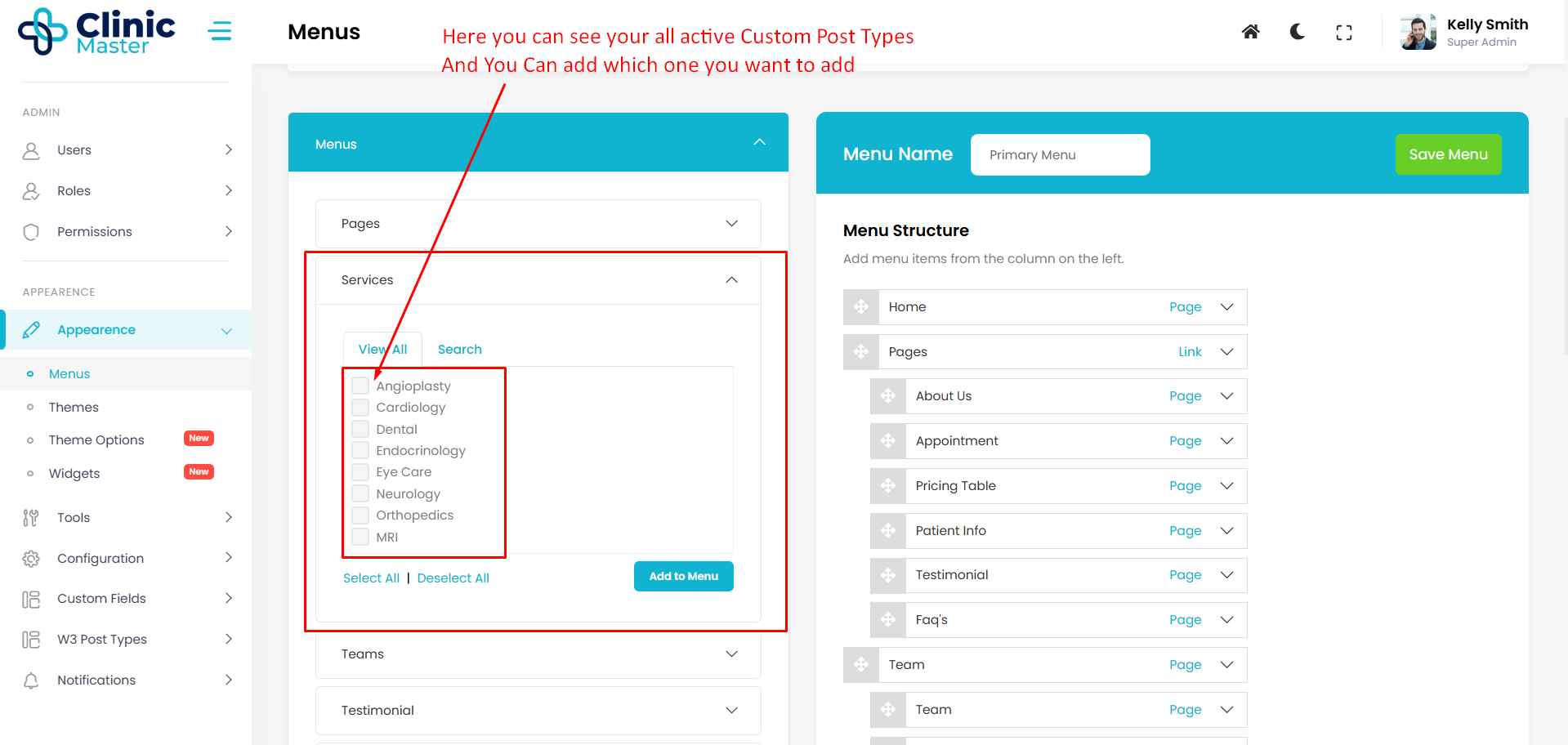Enable the MRI checkbox
Image resolution: width=1568 pixels, height=745 pixels.
click(360, 538)
